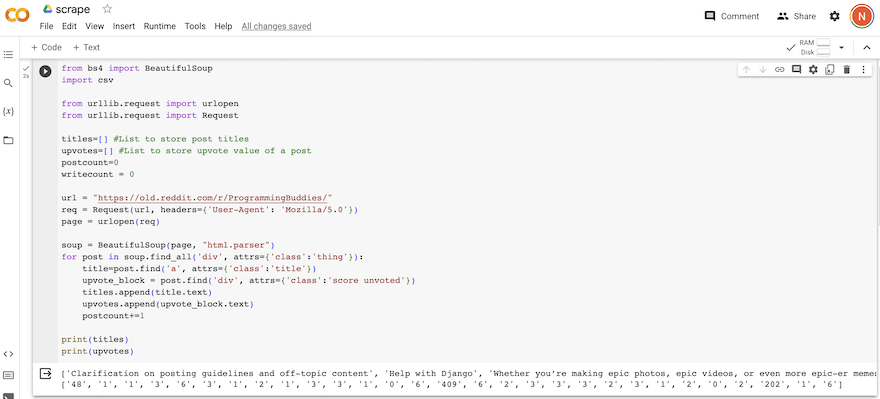
Task: Open notebook settings gear in header
Action: coord(835,16)
